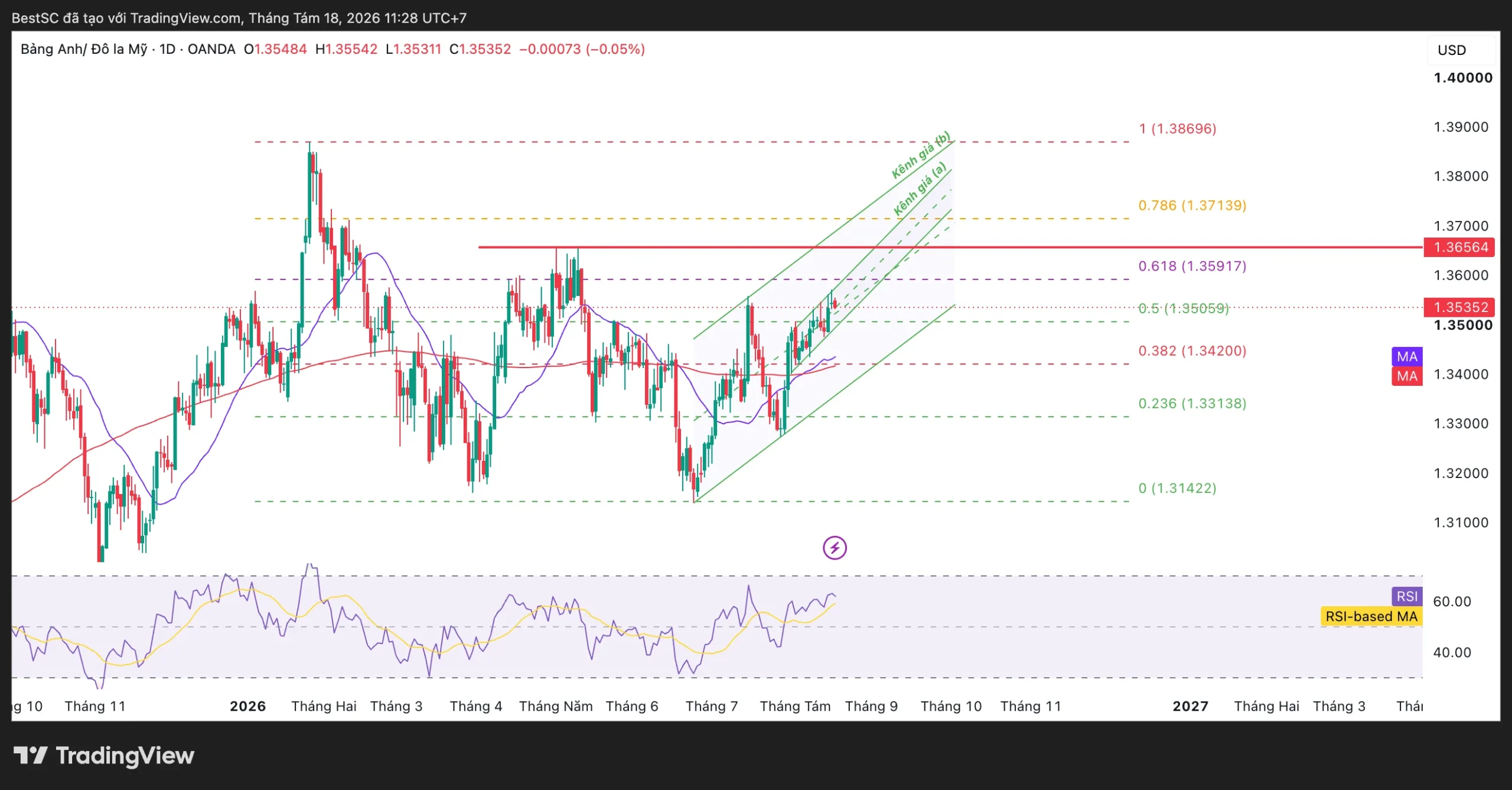Select the Fibonacci 0.786 (1.37139) level label
The image size is (1512, 790).
click(1192, 205)
